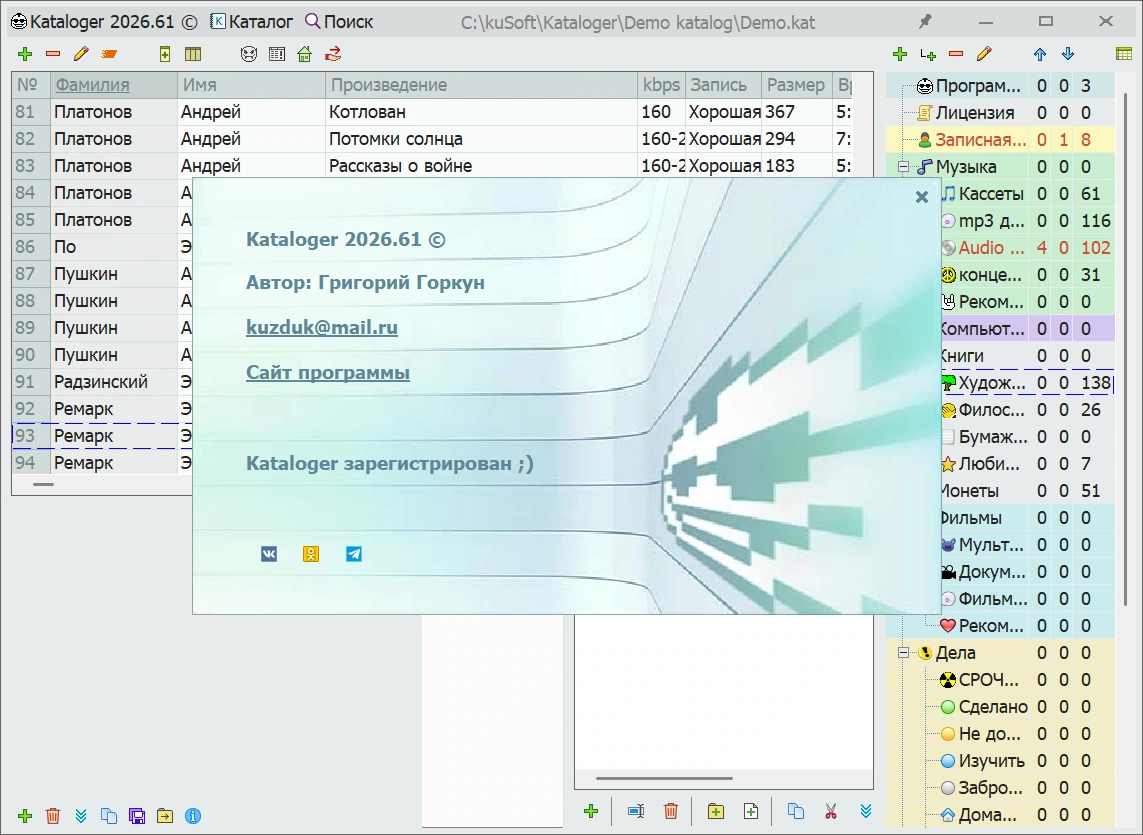Click the monitor rename icon in bottom toolbar
The height and width of the screenshot is (835, 1143).
tap(636, 811)
